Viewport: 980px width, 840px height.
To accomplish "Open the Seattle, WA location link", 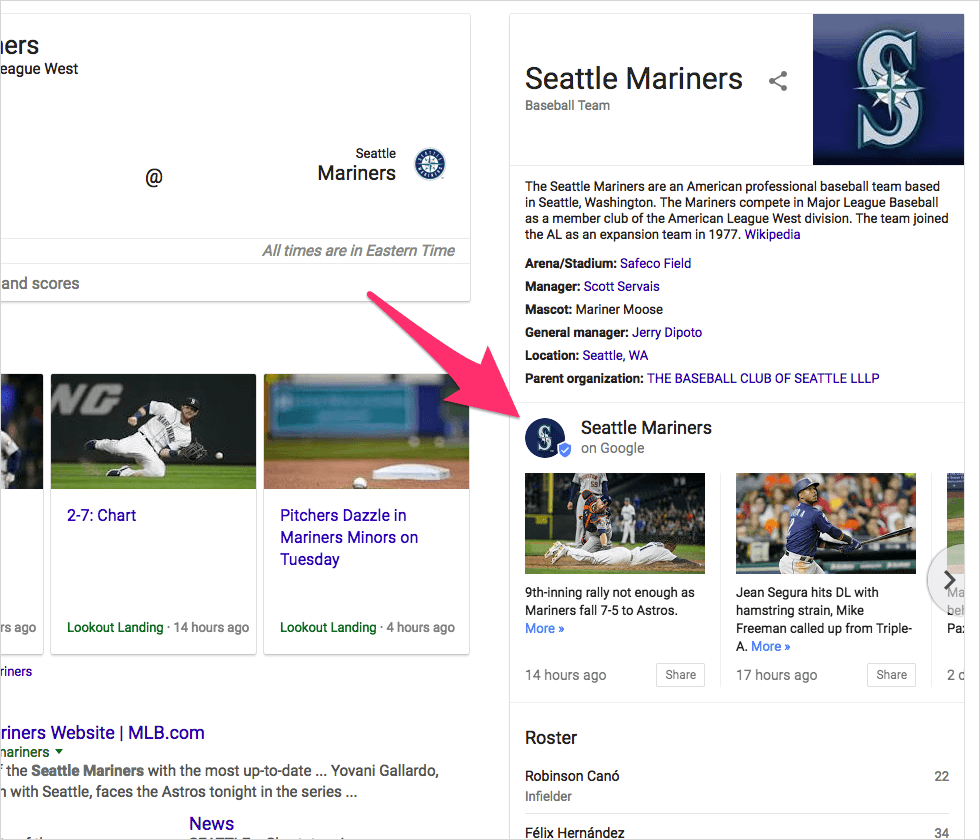I will point(615,356).
